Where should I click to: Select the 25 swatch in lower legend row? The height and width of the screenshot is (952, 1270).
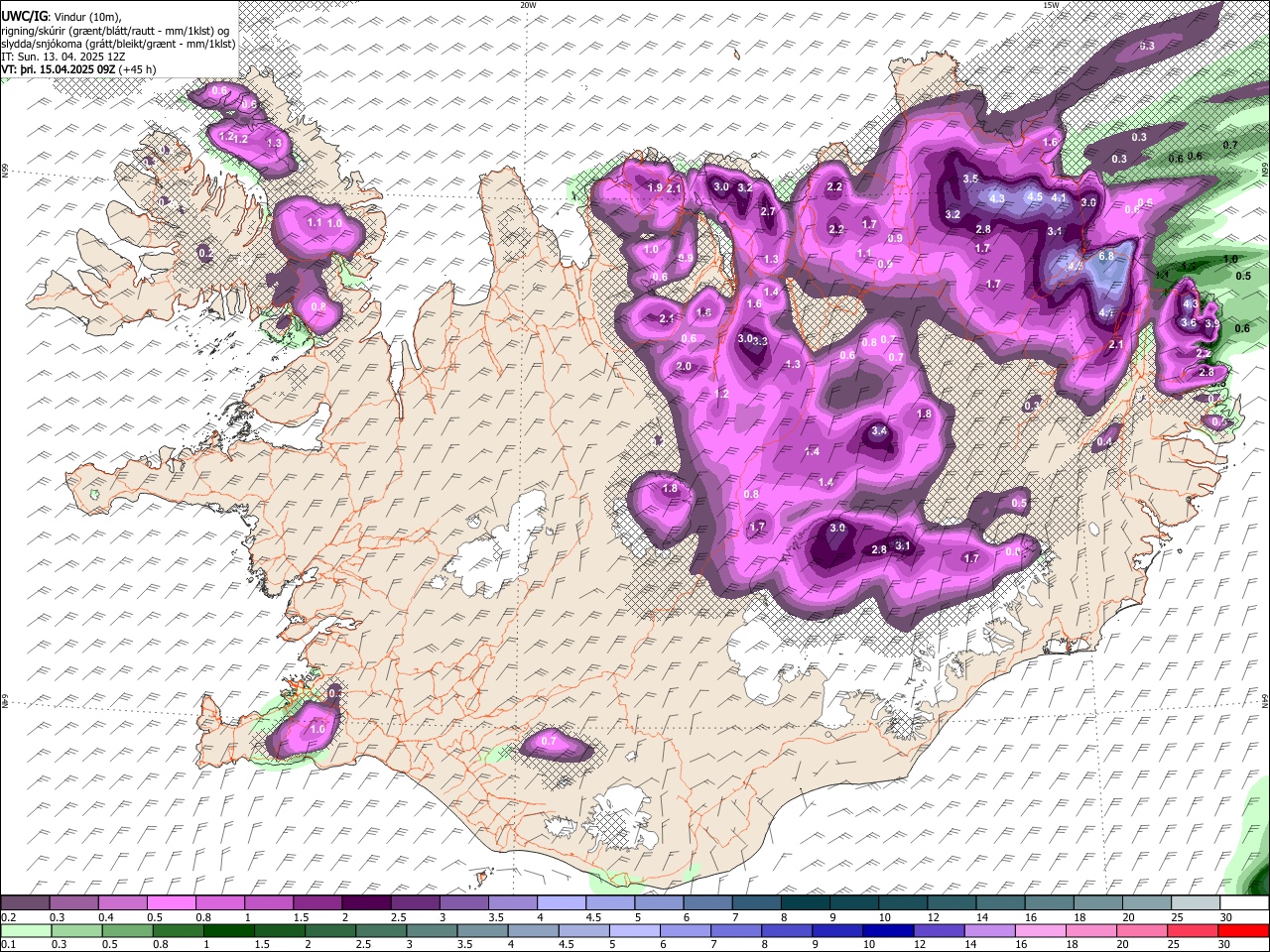point(1195,930)
